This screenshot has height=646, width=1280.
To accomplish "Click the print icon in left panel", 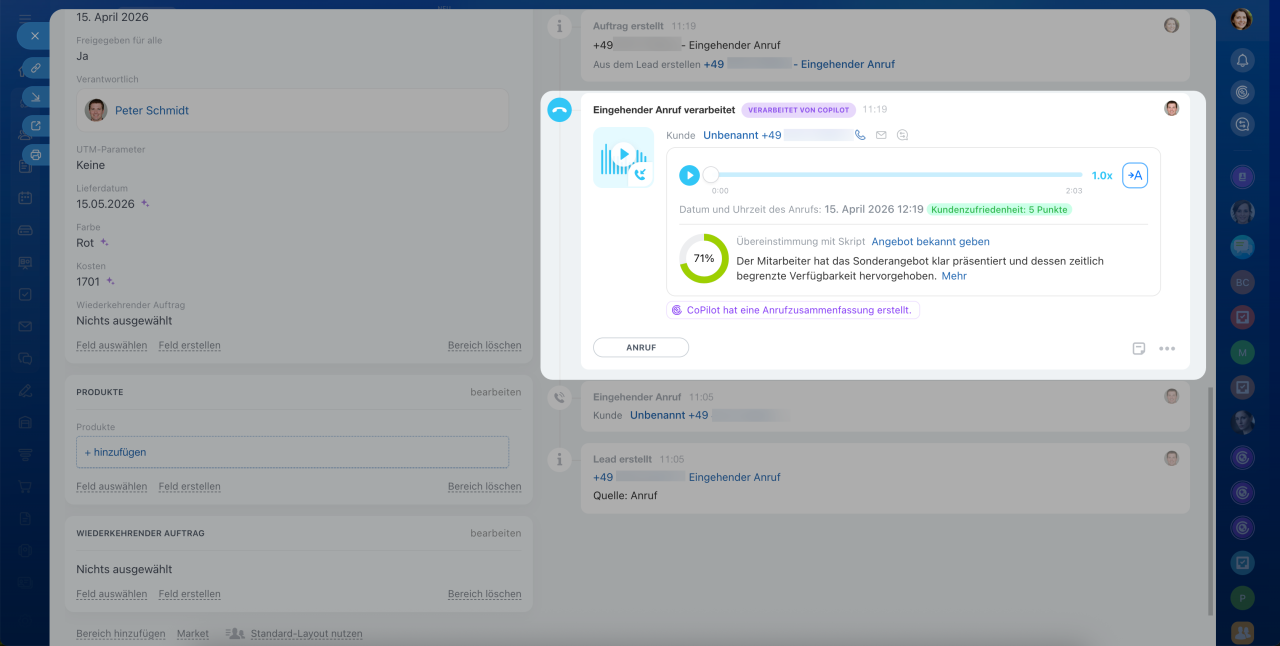I will [36, 155].
